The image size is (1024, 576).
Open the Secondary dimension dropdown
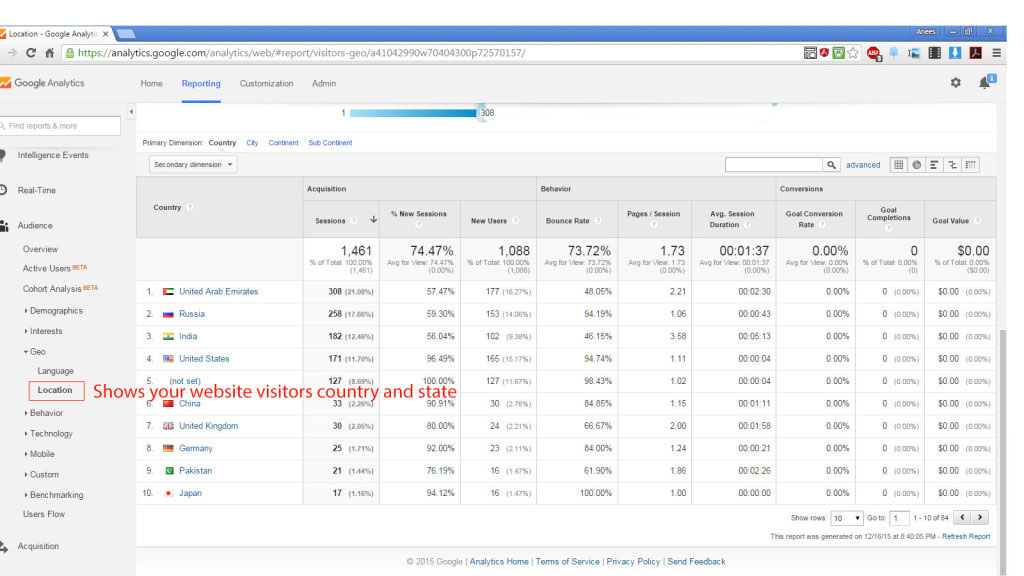193,165
